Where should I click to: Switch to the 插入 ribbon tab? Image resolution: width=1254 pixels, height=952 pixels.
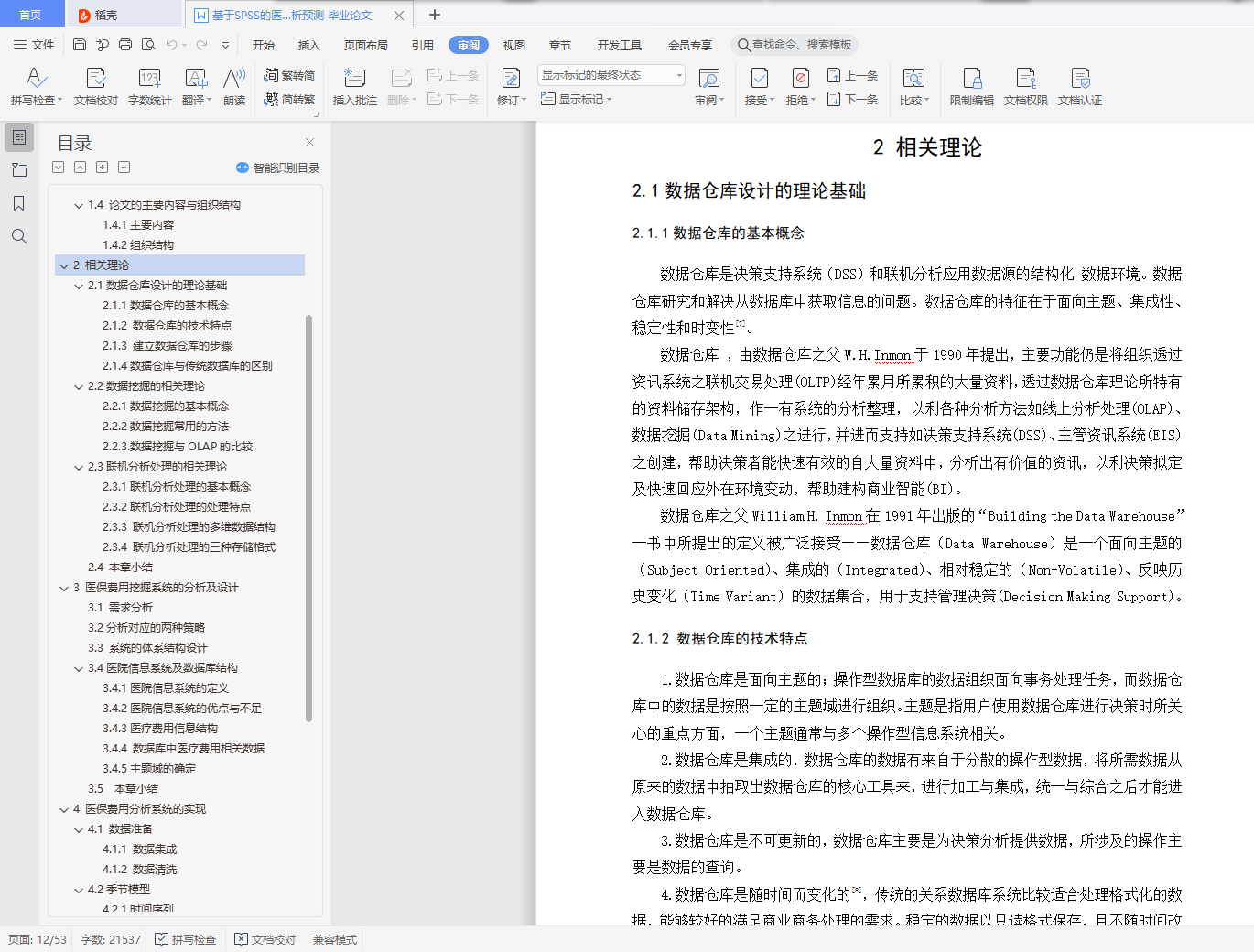309,45
